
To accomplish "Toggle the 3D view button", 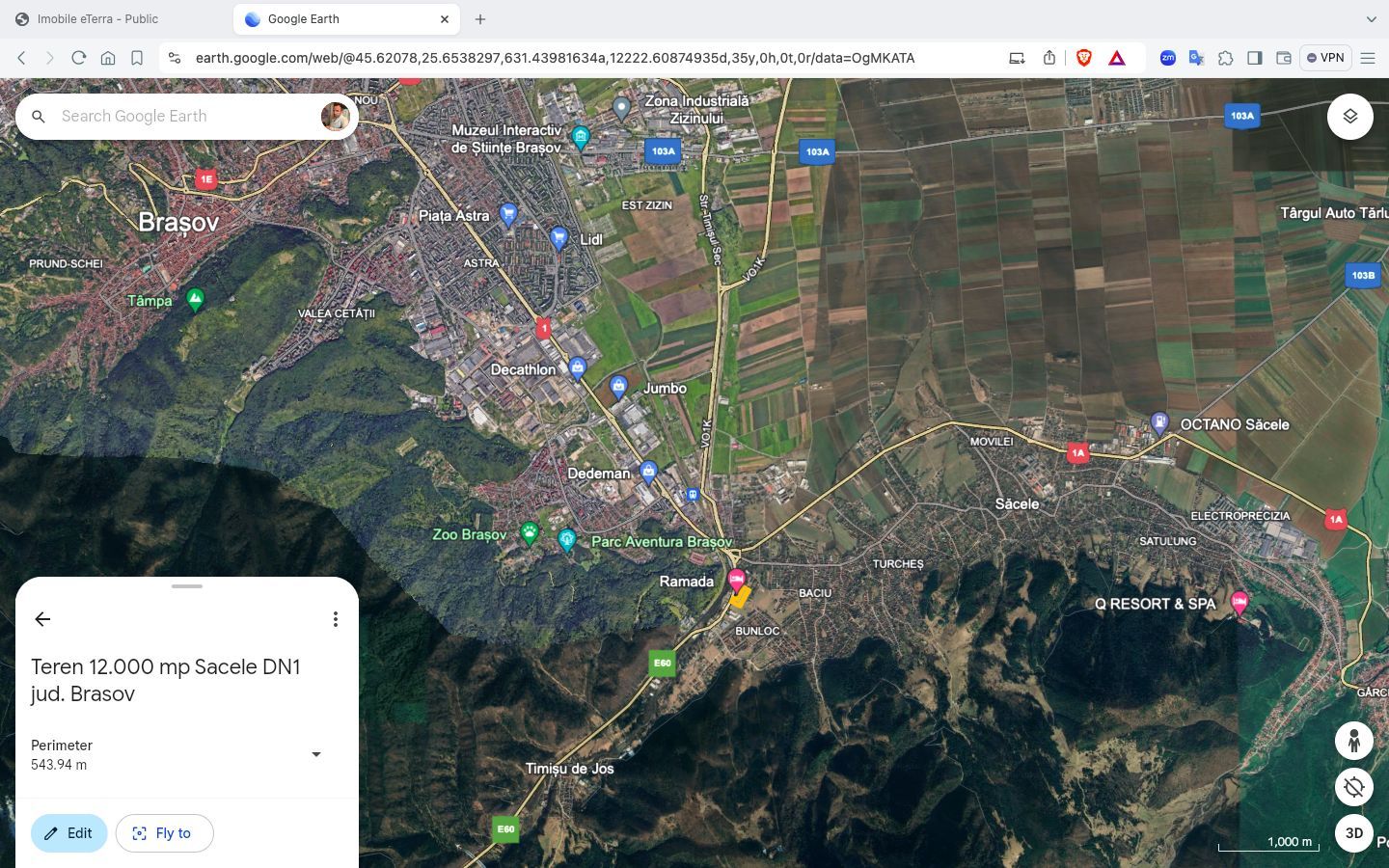I will click(x=1353, y=833).
